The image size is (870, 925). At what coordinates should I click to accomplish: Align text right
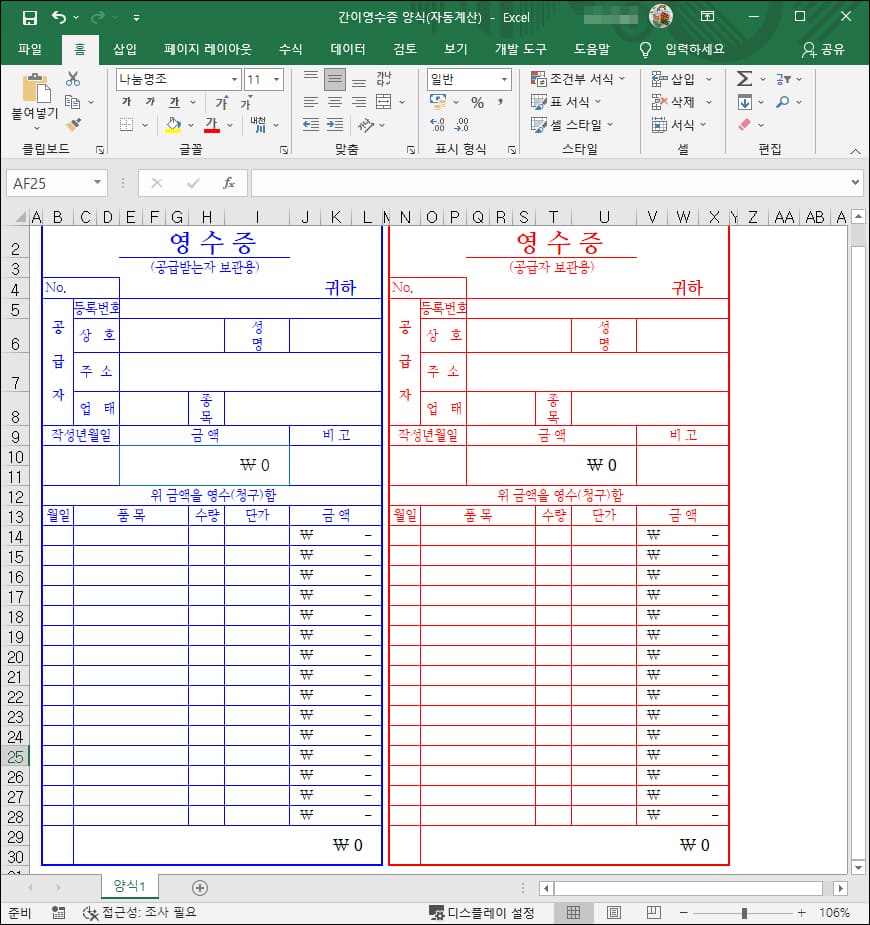[x=359, y=102]
